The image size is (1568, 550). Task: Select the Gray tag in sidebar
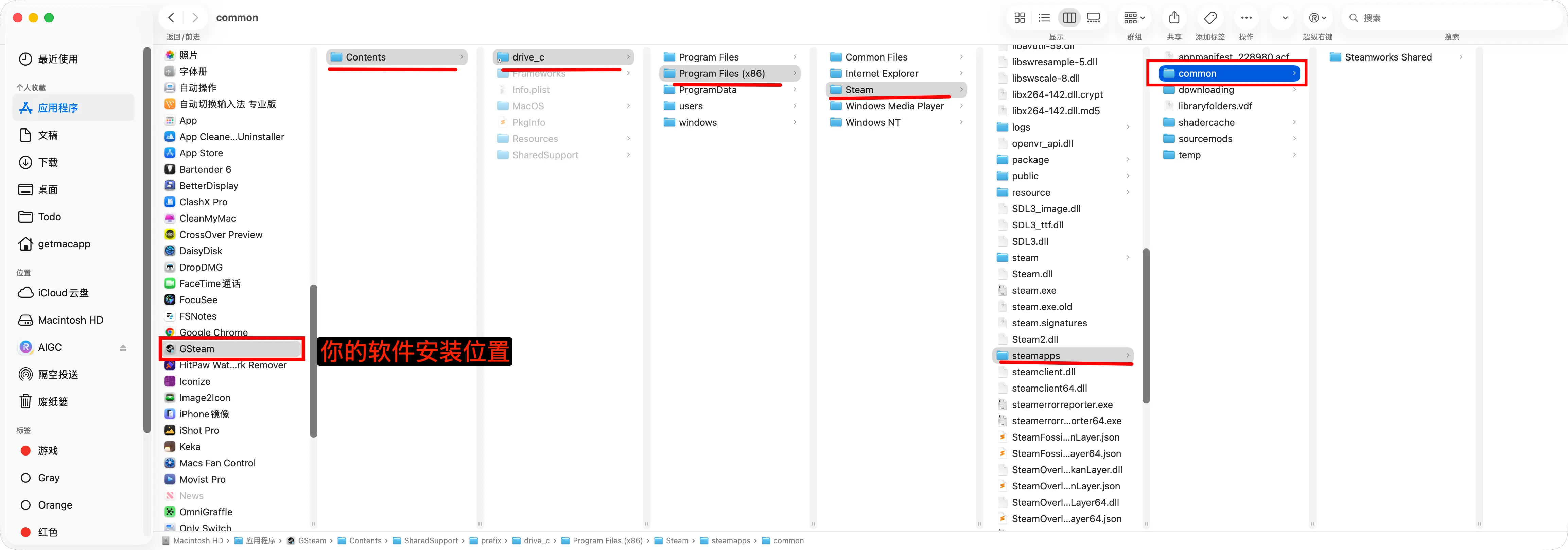pyautogui.click(x=48, y=478)
